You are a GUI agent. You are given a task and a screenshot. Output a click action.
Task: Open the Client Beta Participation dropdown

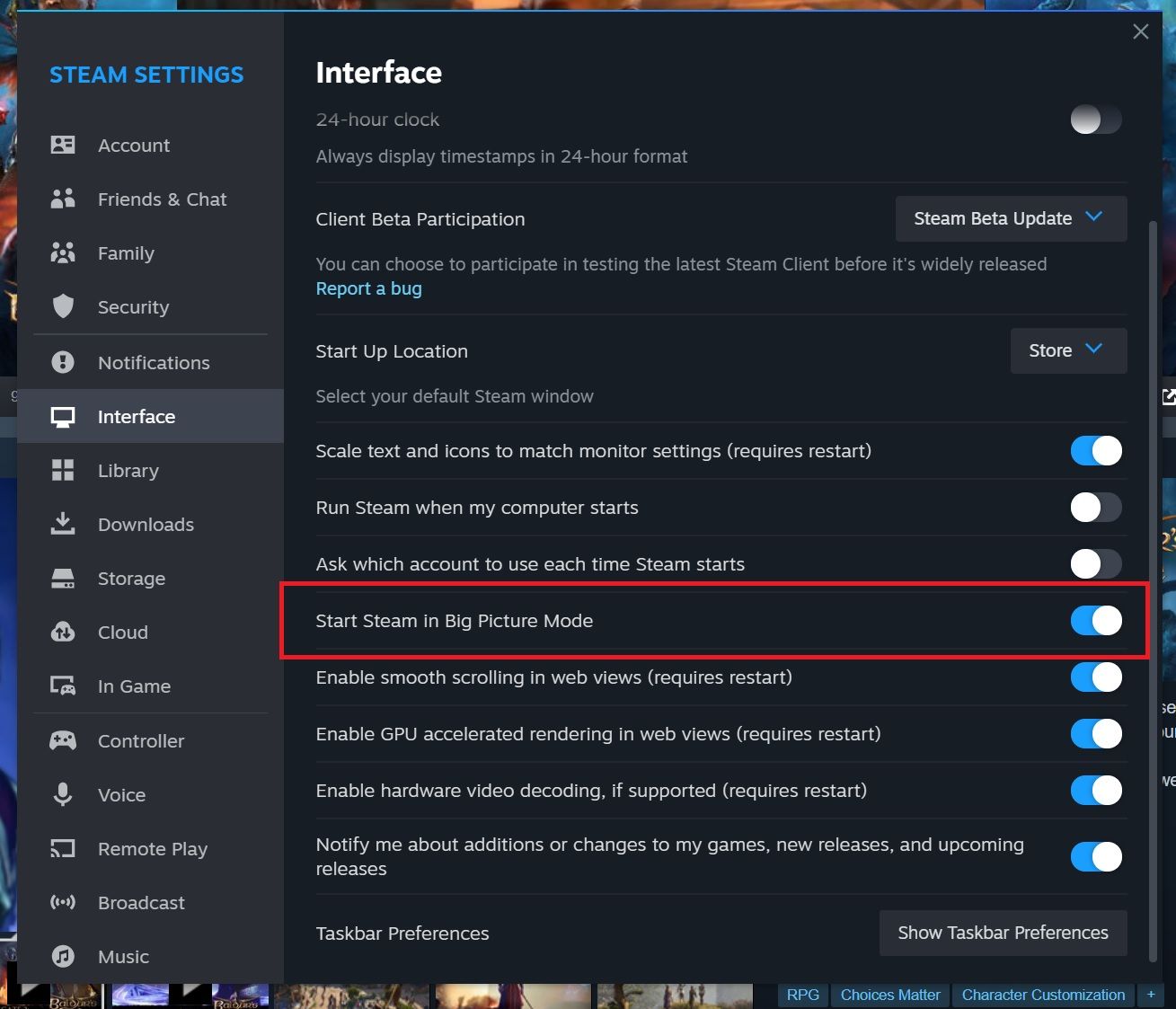(x=1010, y=218)
